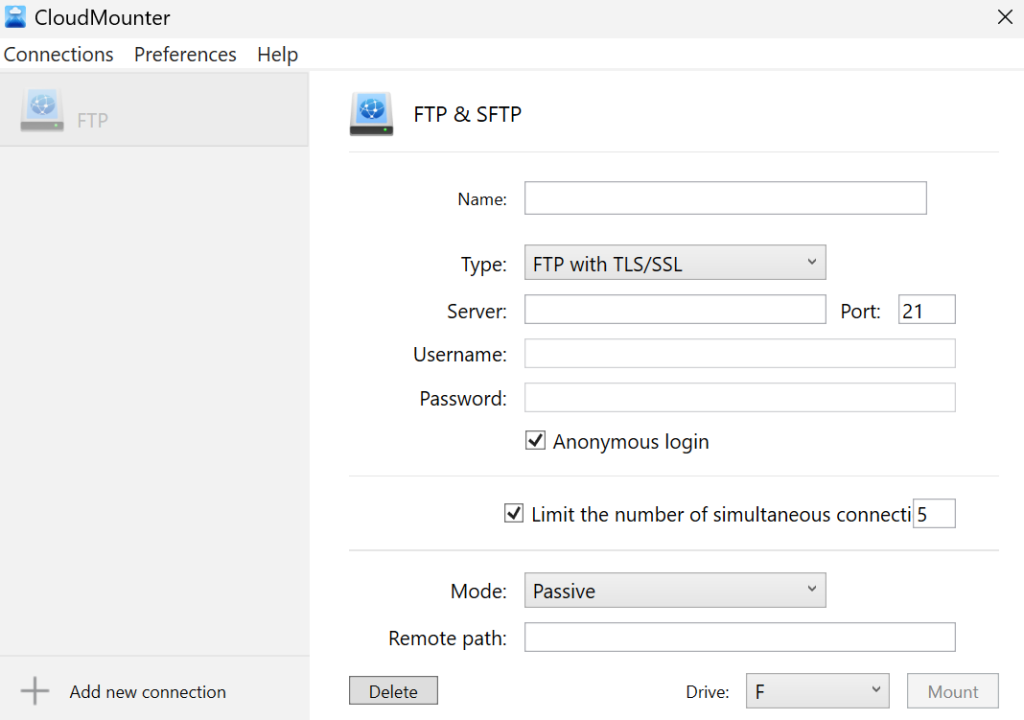Click the plus icon to add a connection

pos(33,690)
